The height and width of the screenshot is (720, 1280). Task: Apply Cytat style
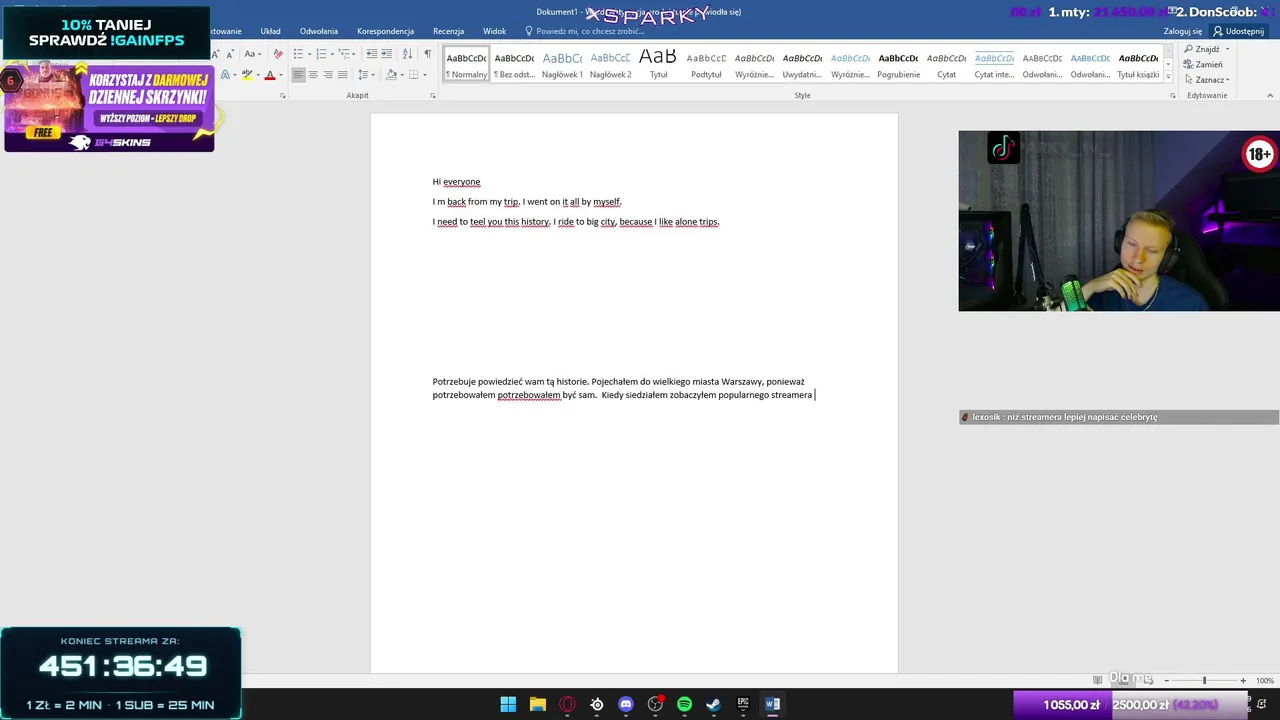(x=946, y=64)
